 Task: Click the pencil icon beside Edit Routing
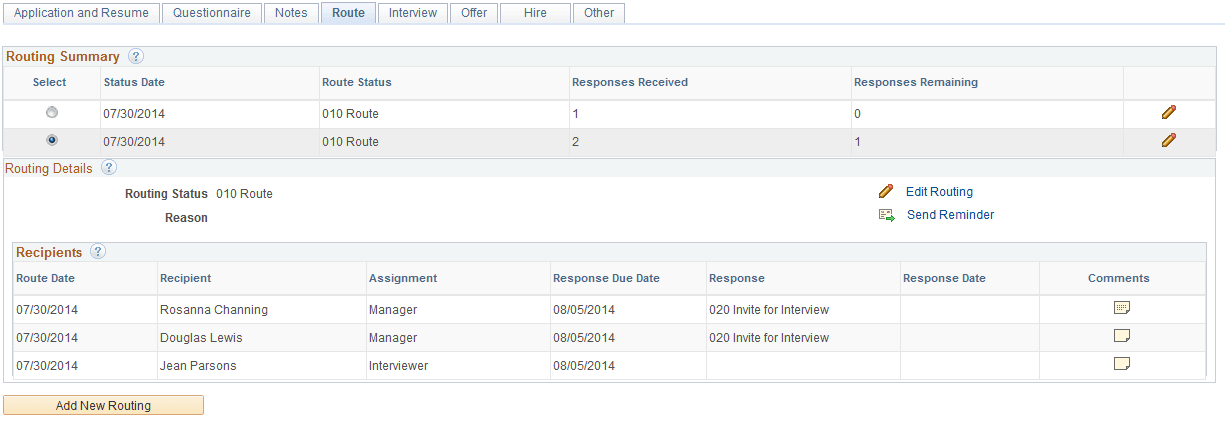pos(885,191)
